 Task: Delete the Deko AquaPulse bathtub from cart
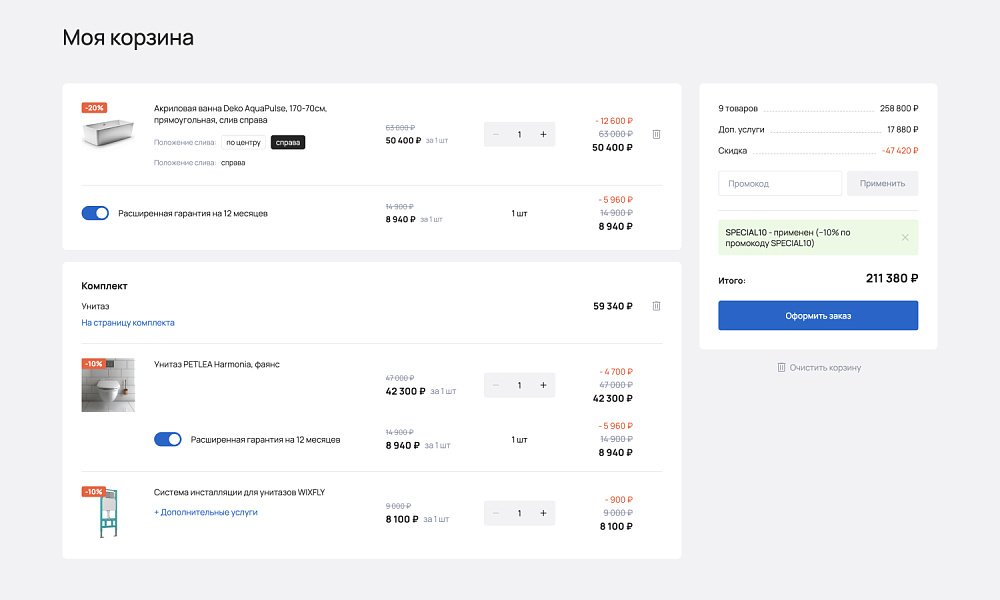coord(656,134)
